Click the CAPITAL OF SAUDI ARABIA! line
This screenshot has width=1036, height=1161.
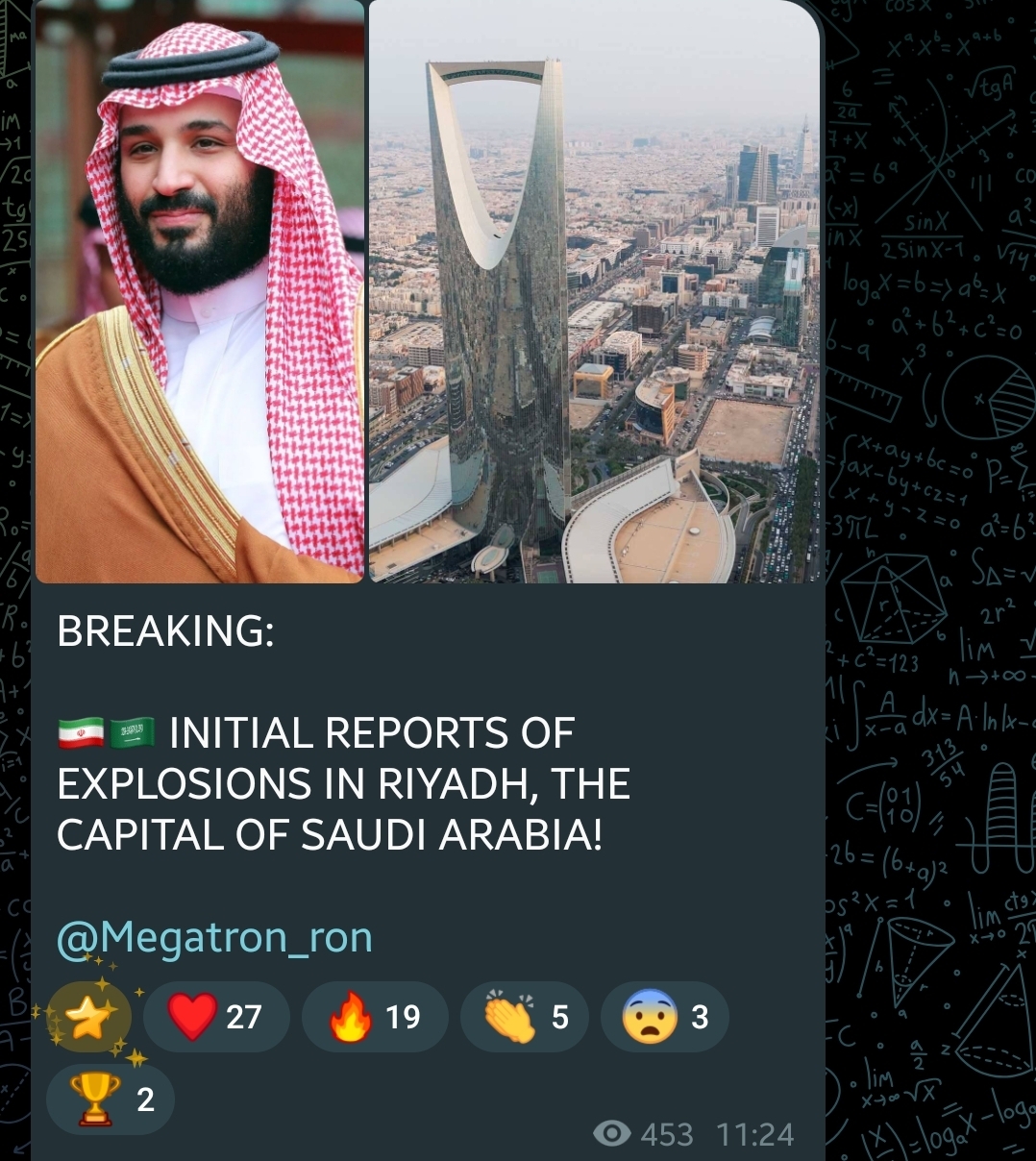330,835
